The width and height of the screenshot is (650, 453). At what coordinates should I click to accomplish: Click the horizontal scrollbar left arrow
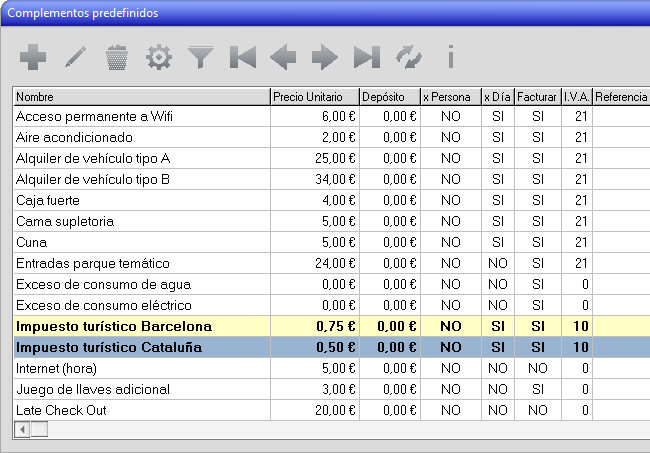click(21, 429)
